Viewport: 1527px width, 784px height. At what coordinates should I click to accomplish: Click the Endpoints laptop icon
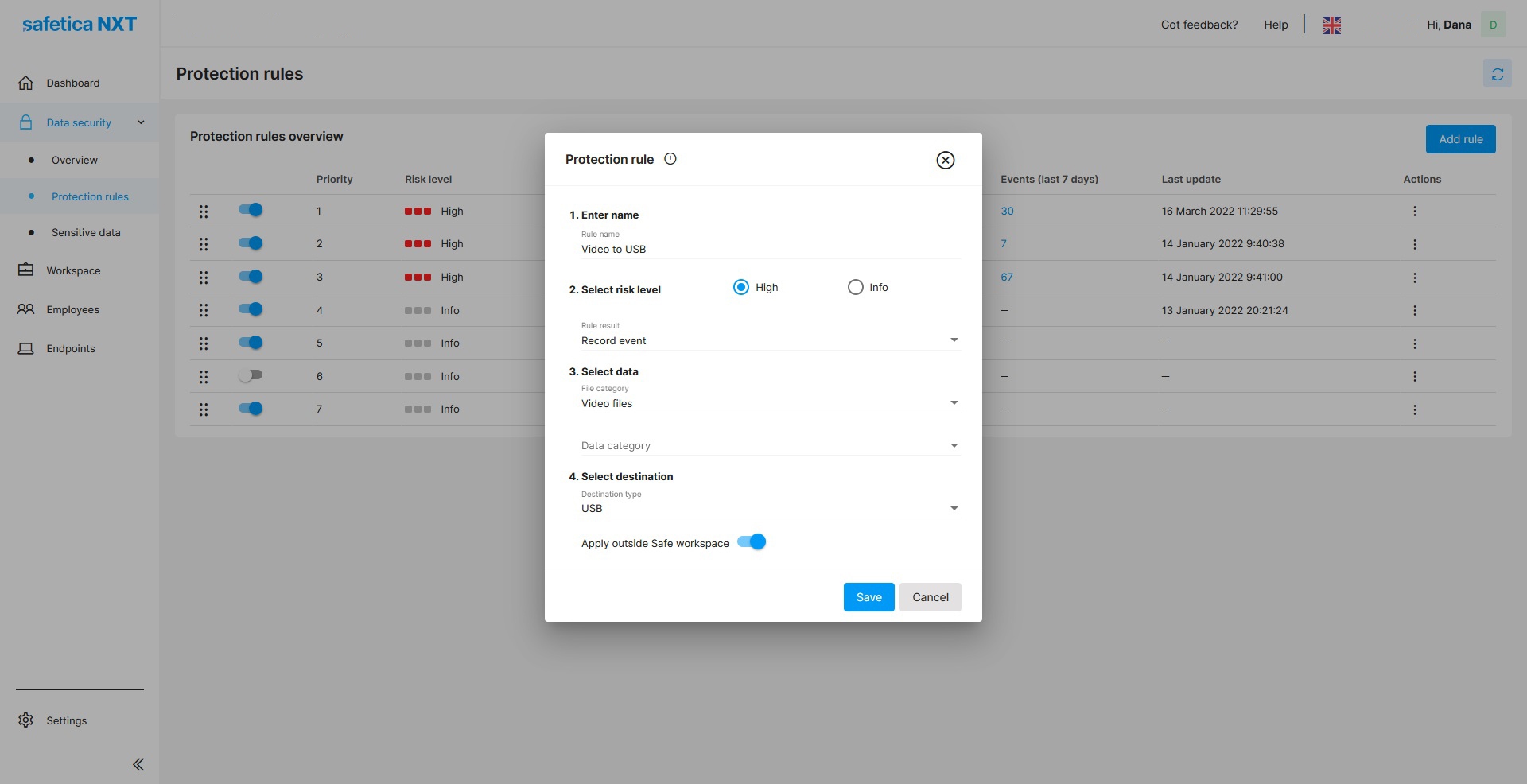click(x=26, y=348)
